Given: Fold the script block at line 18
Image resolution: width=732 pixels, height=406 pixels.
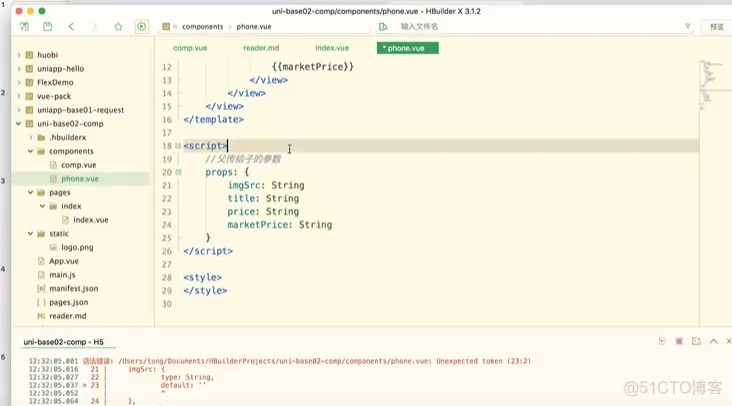Looking at the screenshot, I should (x=178, y=146).
